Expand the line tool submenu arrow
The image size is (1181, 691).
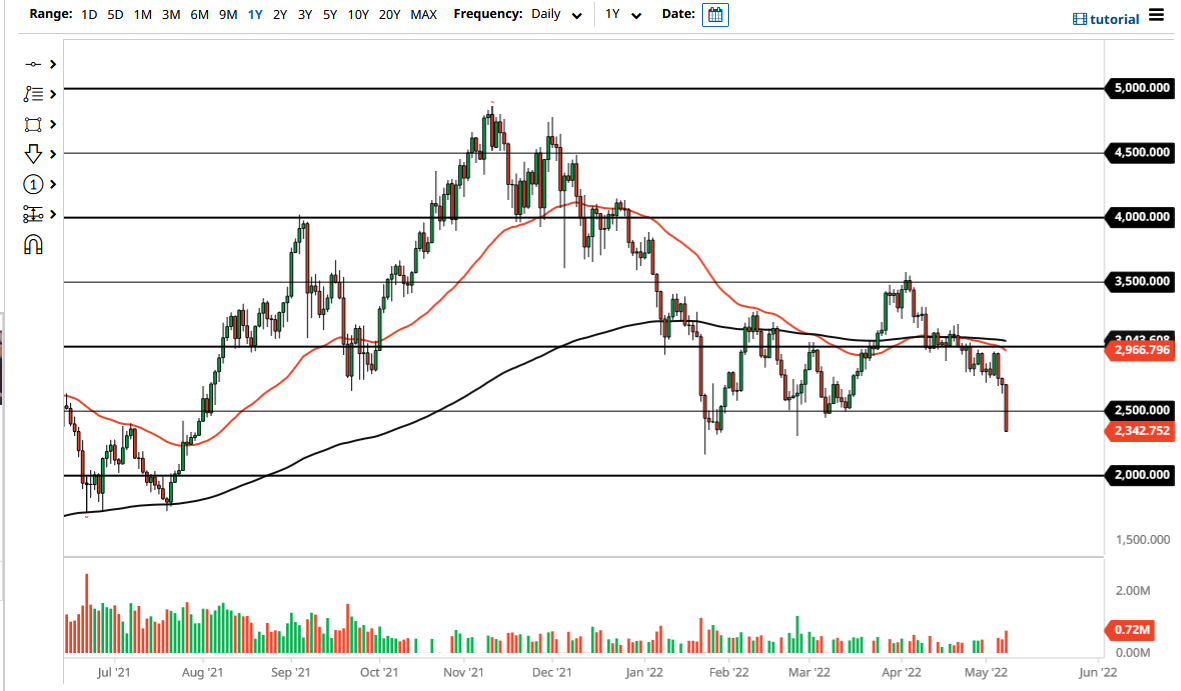[x=53, y=65]
